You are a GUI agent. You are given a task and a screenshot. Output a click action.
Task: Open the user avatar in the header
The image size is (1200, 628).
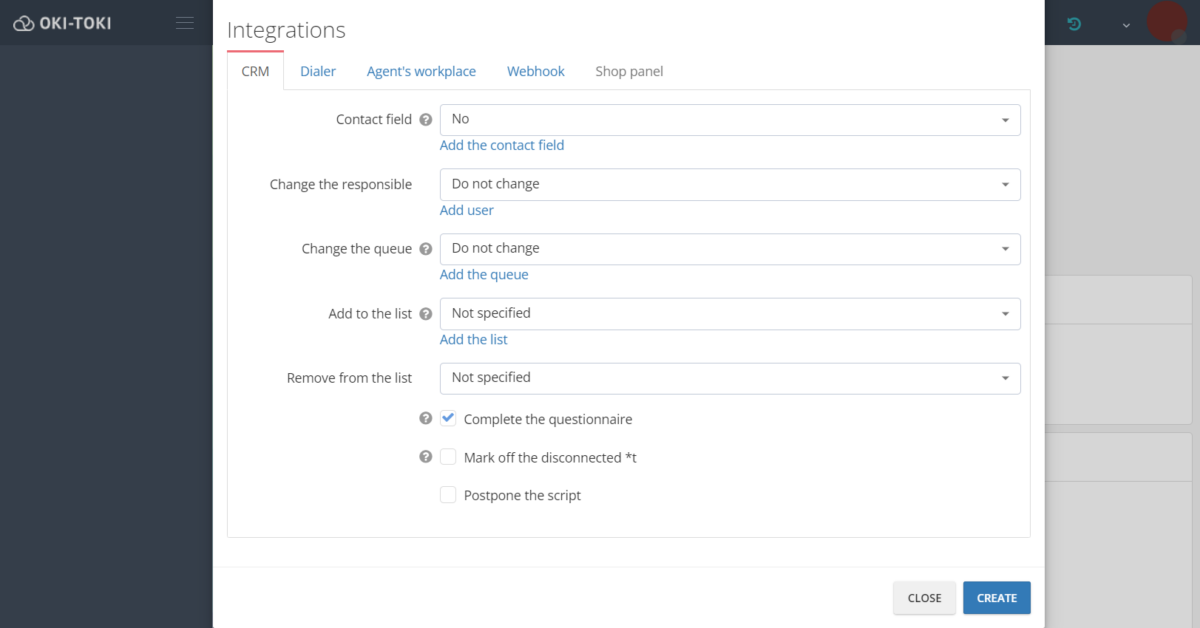pyautogui.click(x=1167, y=22)
